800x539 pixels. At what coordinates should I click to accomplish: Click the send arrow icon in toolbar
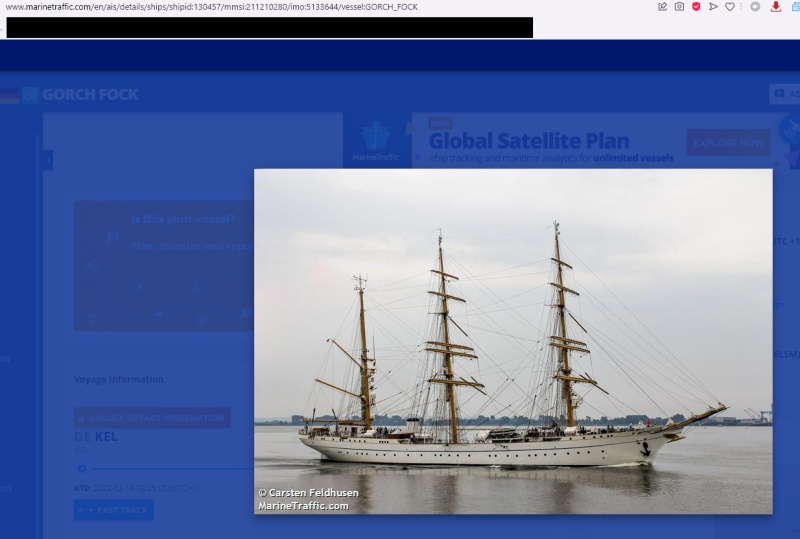[713, 7]
